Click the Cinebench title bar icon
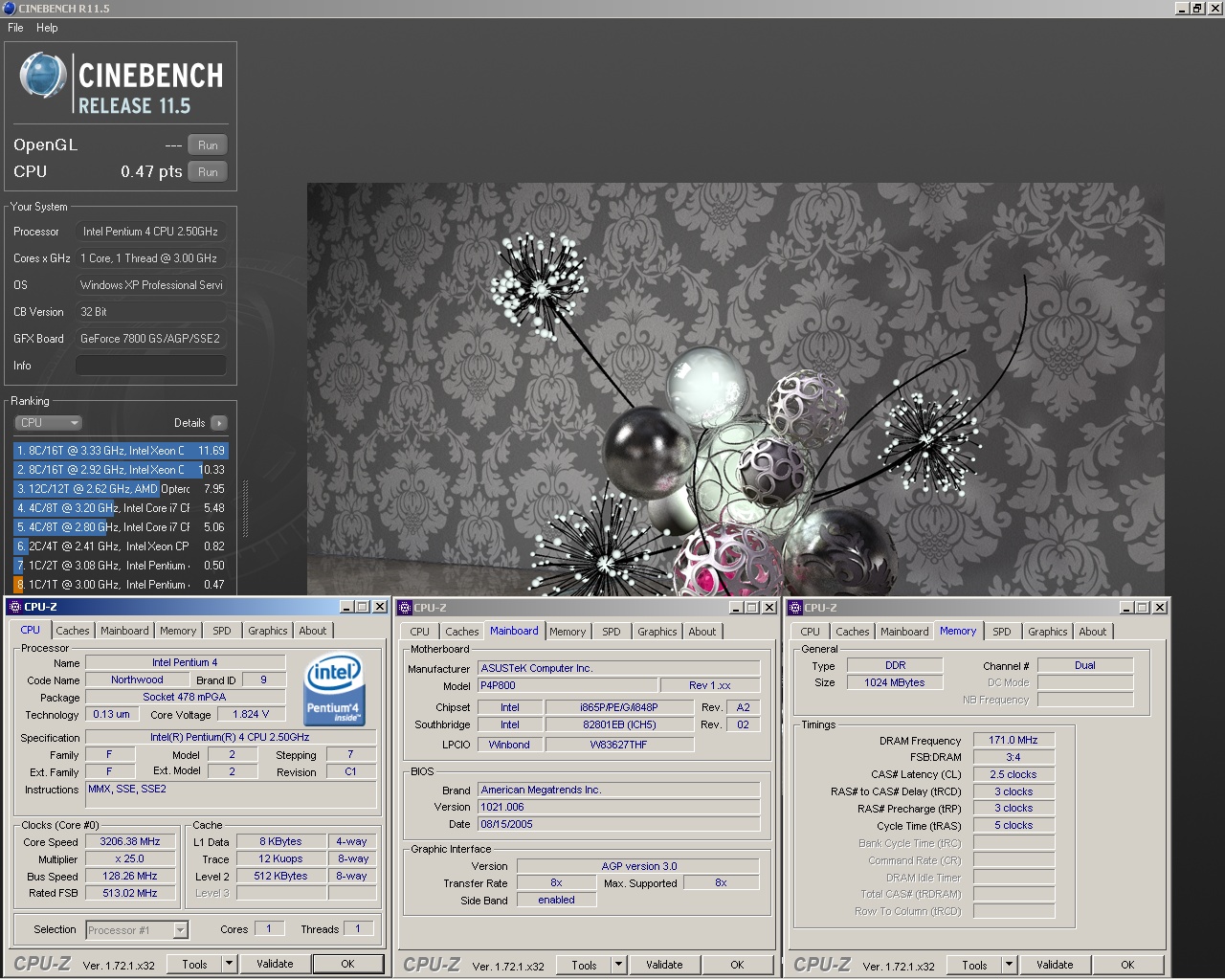Screen dimensions: 1225x980 [x=9, y=8]
